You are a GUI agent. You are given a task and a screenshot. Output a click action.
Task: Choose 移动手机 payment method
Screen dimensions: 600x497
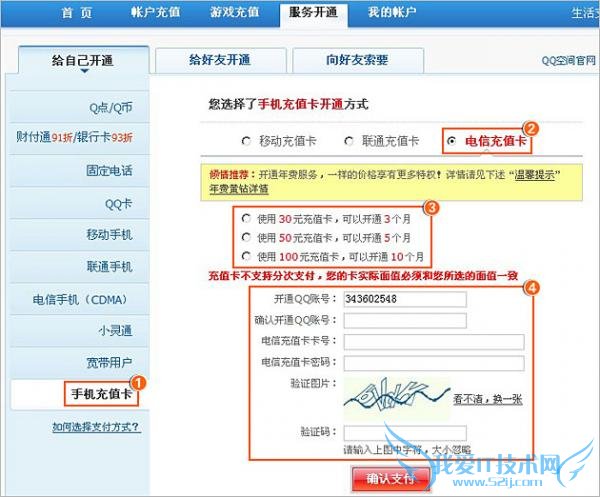click(78, 235)
